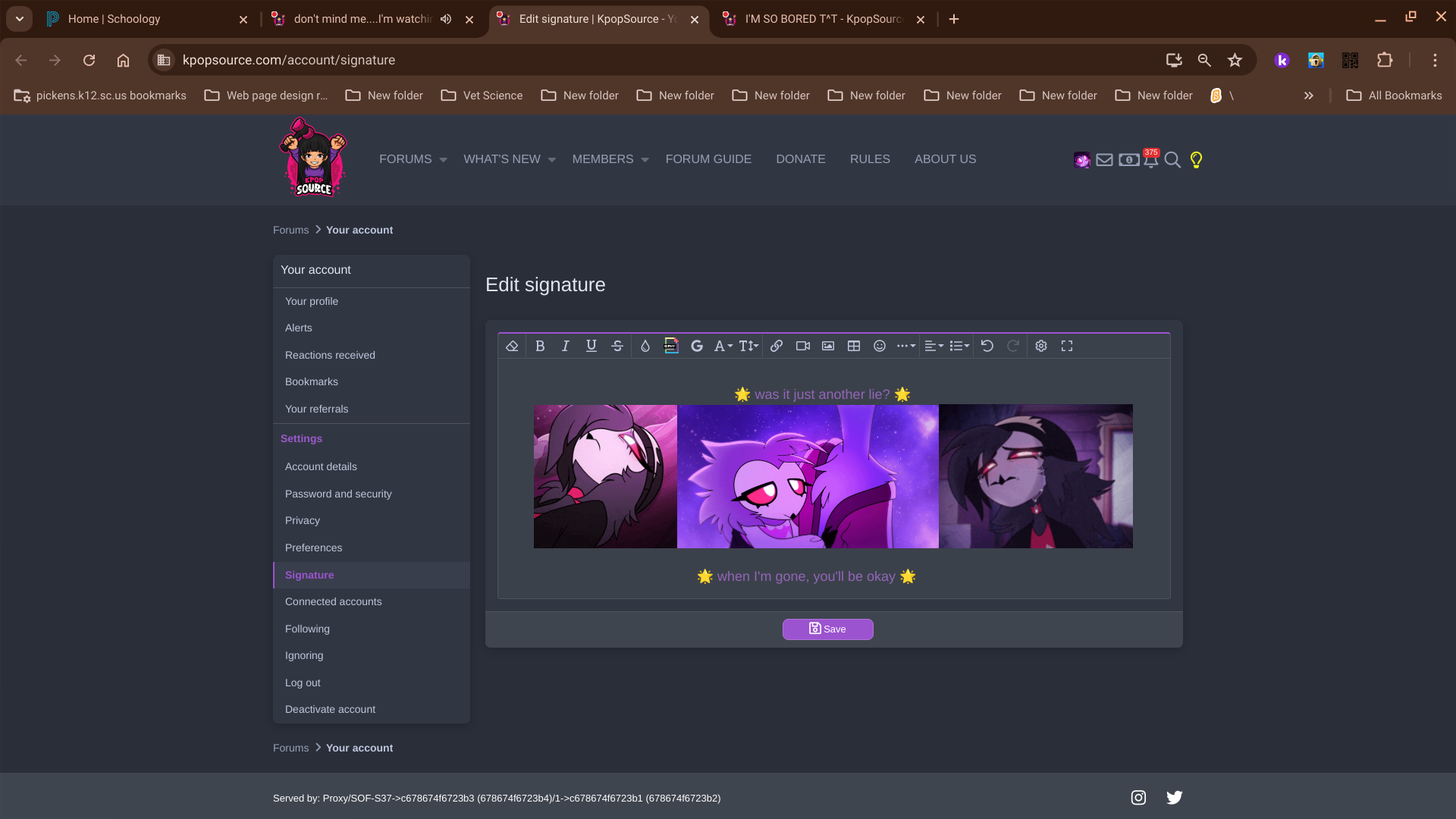Toggle BB code mode via gear icon

pyautogui.click(x=1041, y=346)
